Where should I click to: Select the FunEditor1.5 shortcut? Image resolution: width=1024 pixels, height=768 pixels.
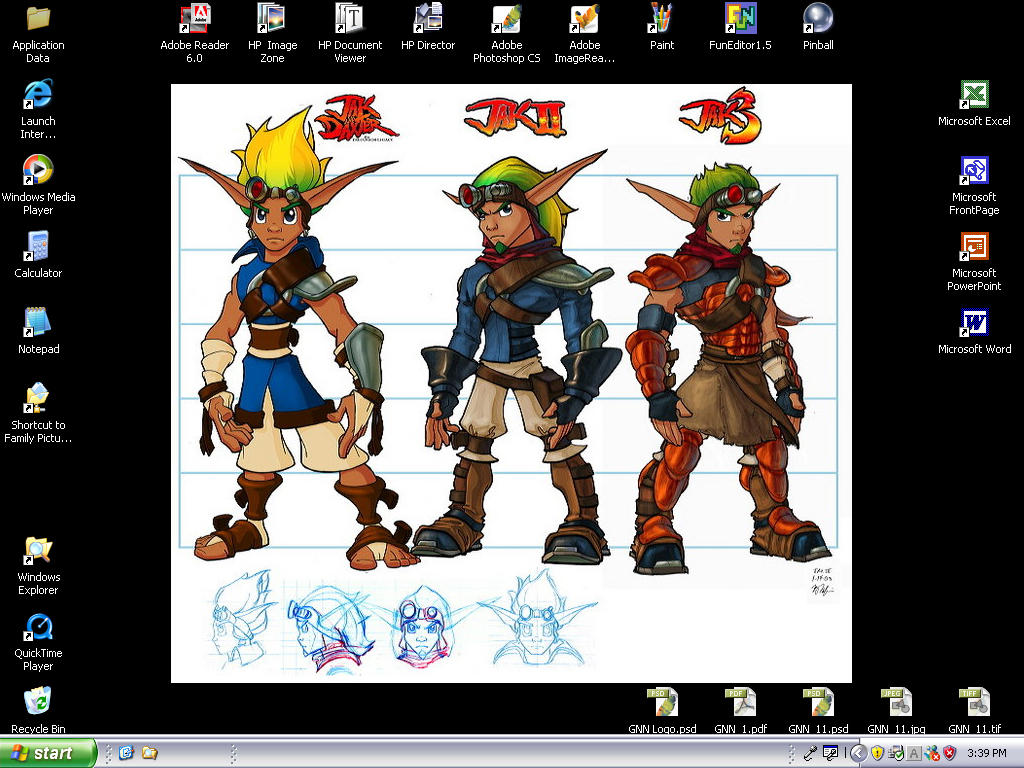(740, 27)
